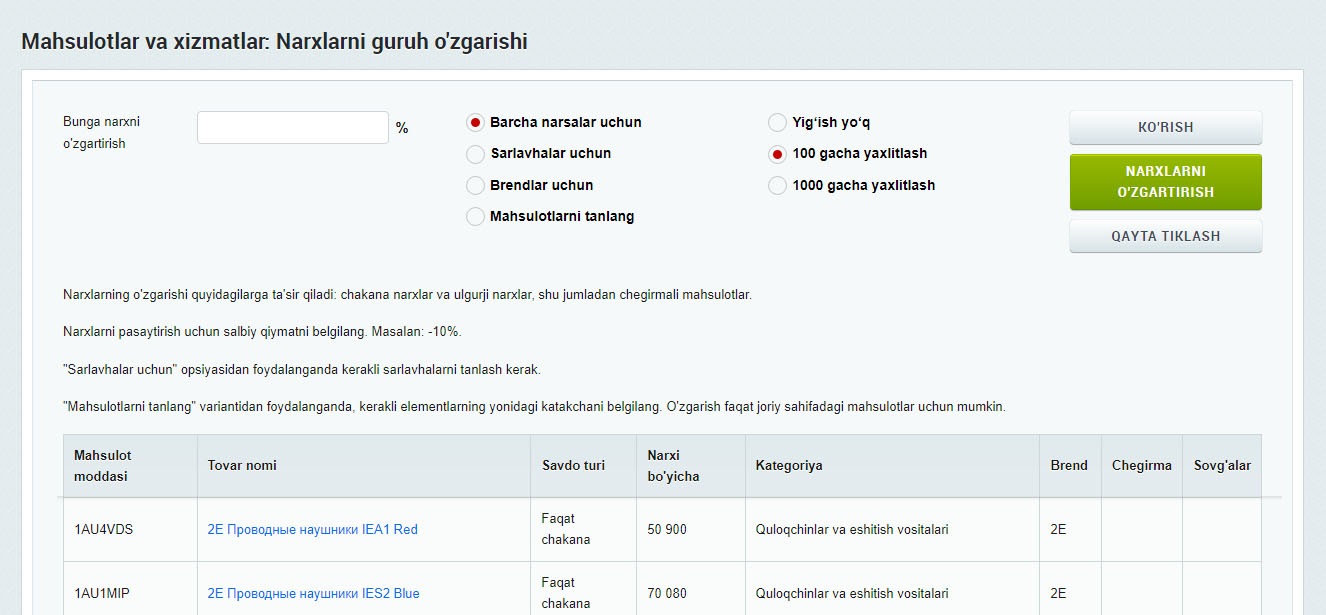Click the 'Kategoriya' column header

788,466
